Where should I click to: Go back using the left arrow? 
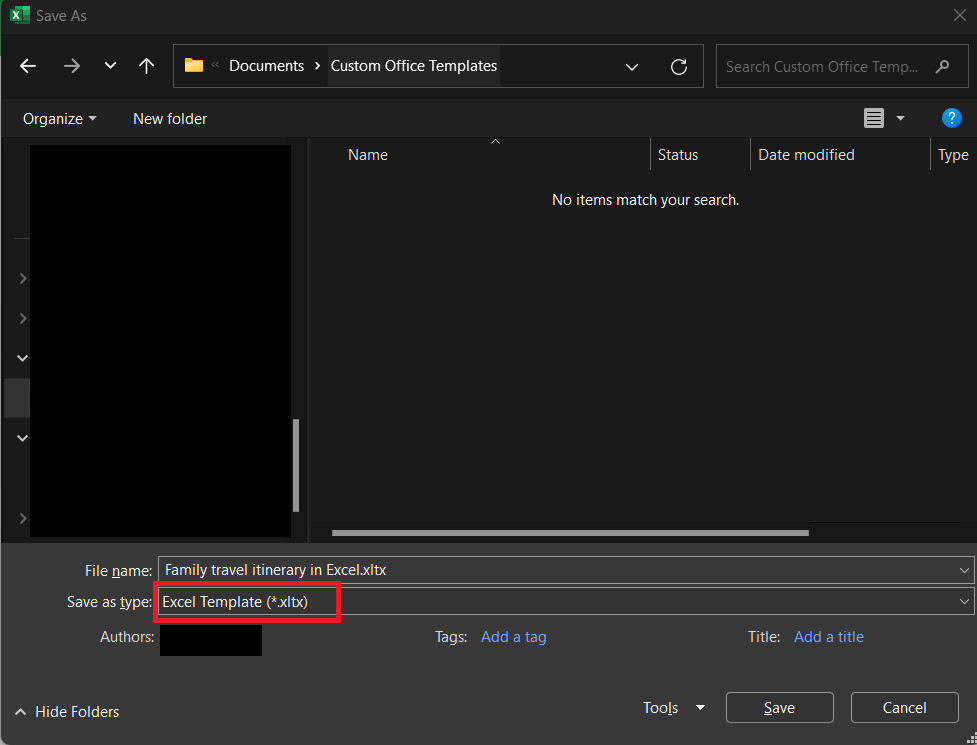coord(28,66)
